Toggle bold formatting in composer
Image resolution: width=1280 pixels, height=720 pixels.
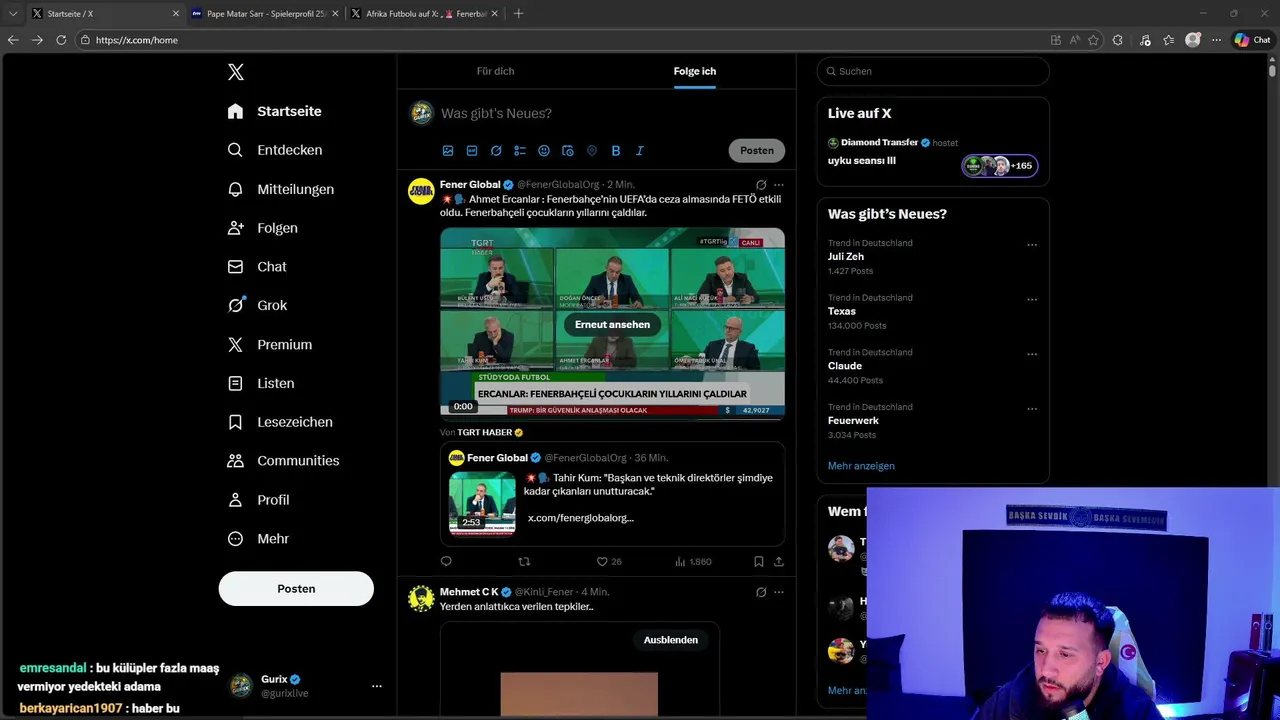(x=616, y=151)
